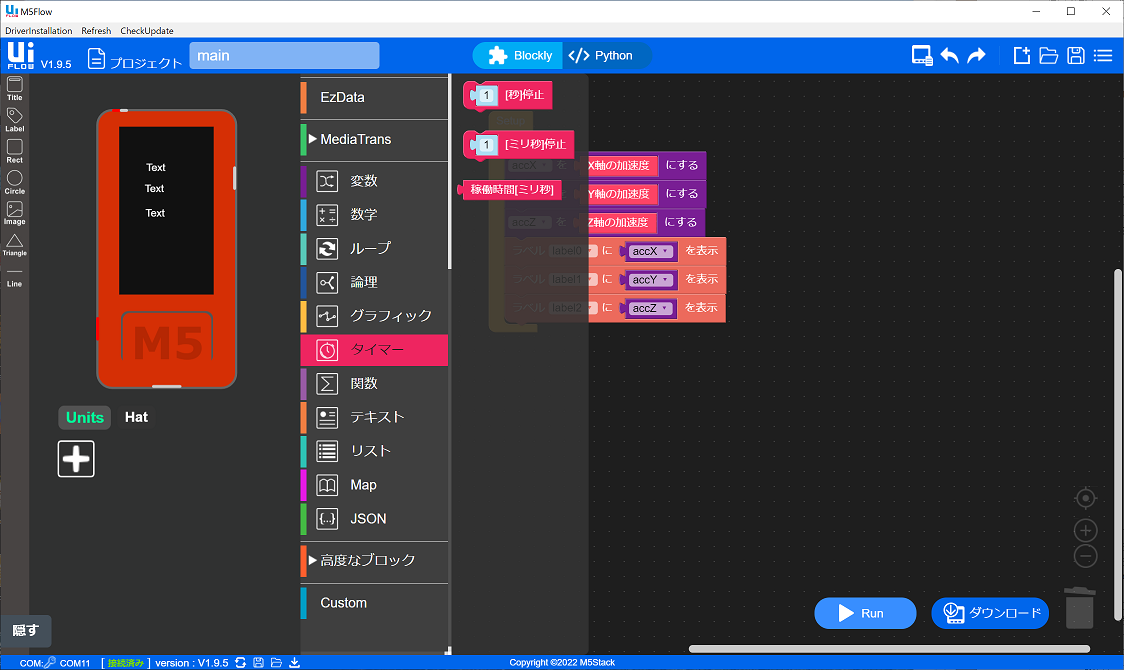Viewport: 1124px width, 670px height.
Task: Open the accZ variable dropdown
Action: pos(650,309)
